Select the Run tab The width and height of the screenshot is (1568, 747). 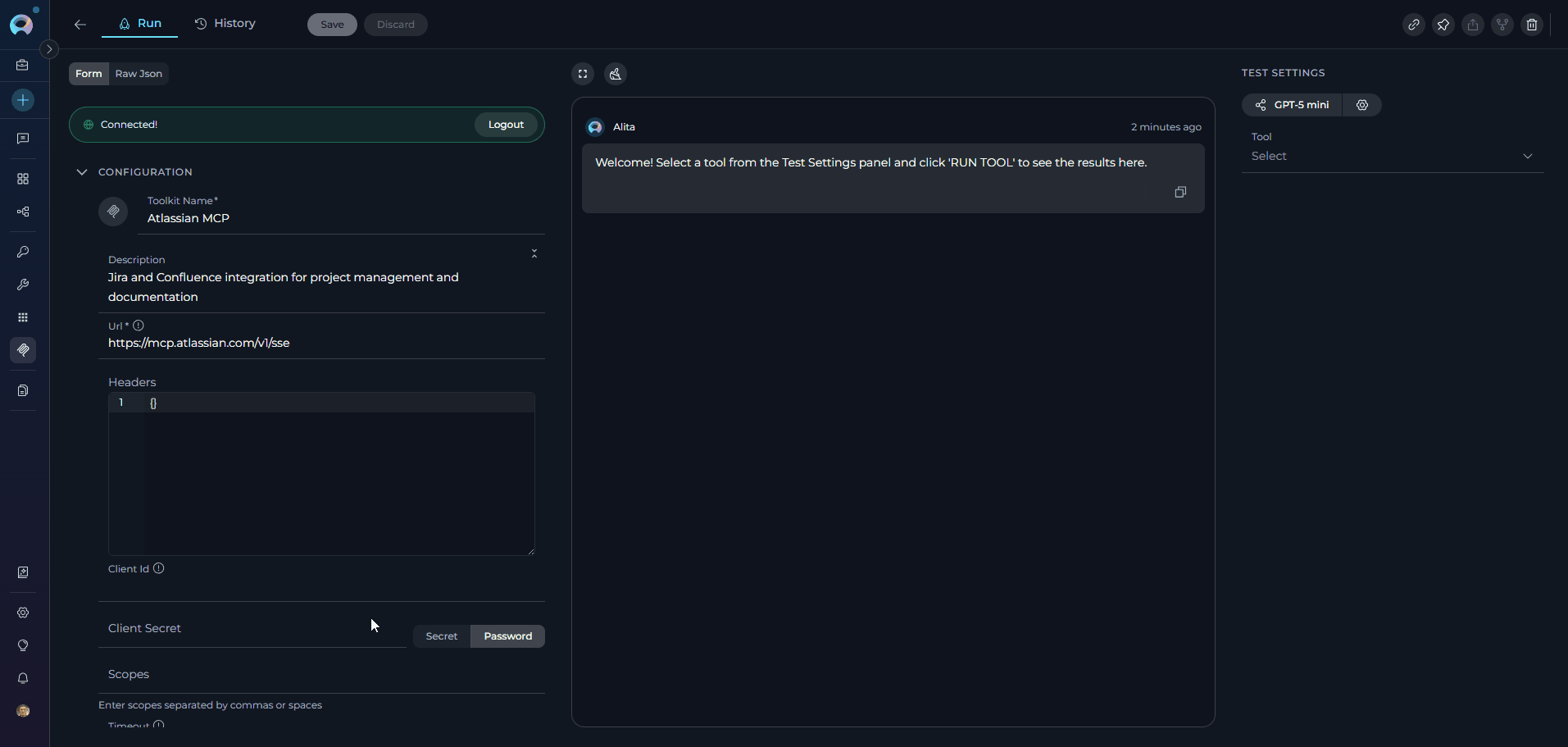(x=139, y=24)
